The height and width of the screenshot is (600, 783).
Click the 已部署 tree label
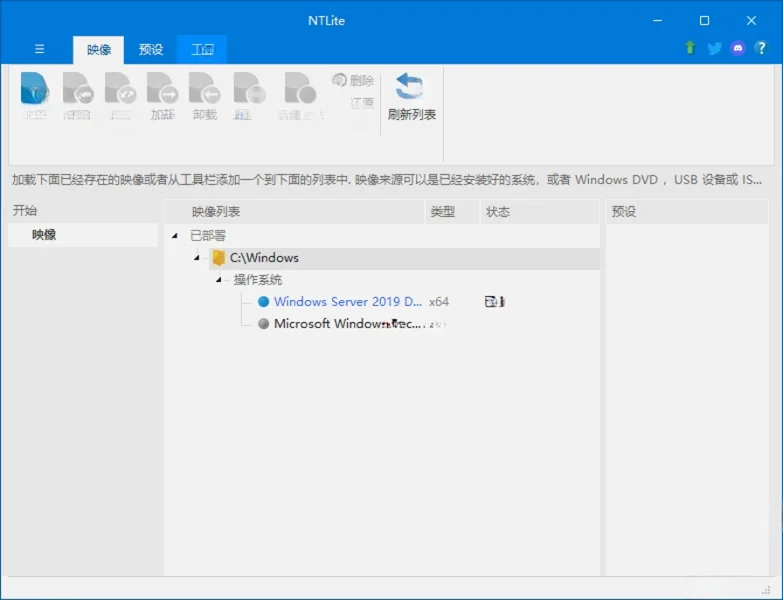click(x=208, y=236)
